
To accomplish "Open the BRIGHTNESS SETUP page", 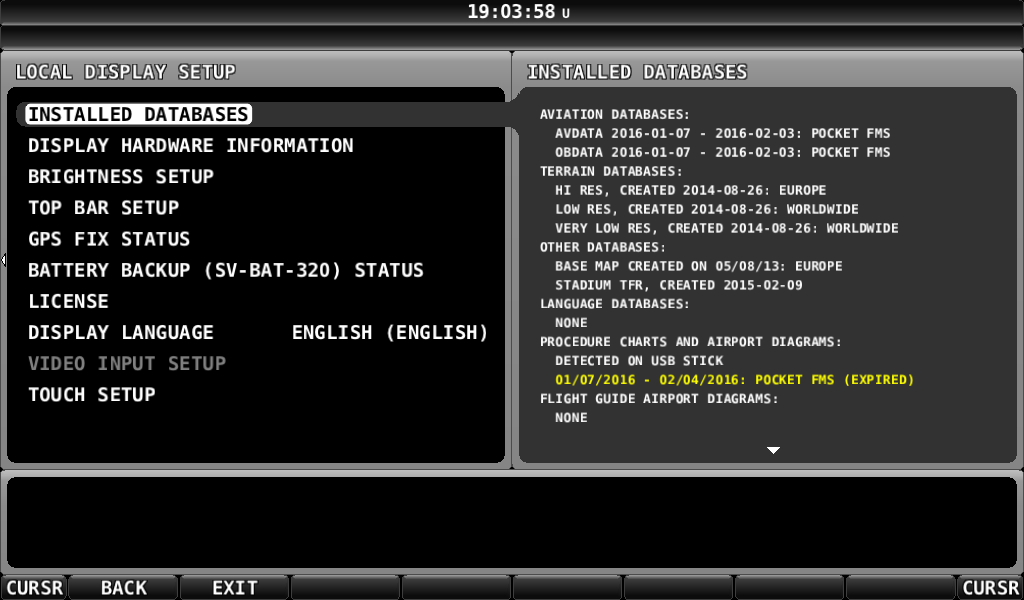I will click(x=121, y=177).
